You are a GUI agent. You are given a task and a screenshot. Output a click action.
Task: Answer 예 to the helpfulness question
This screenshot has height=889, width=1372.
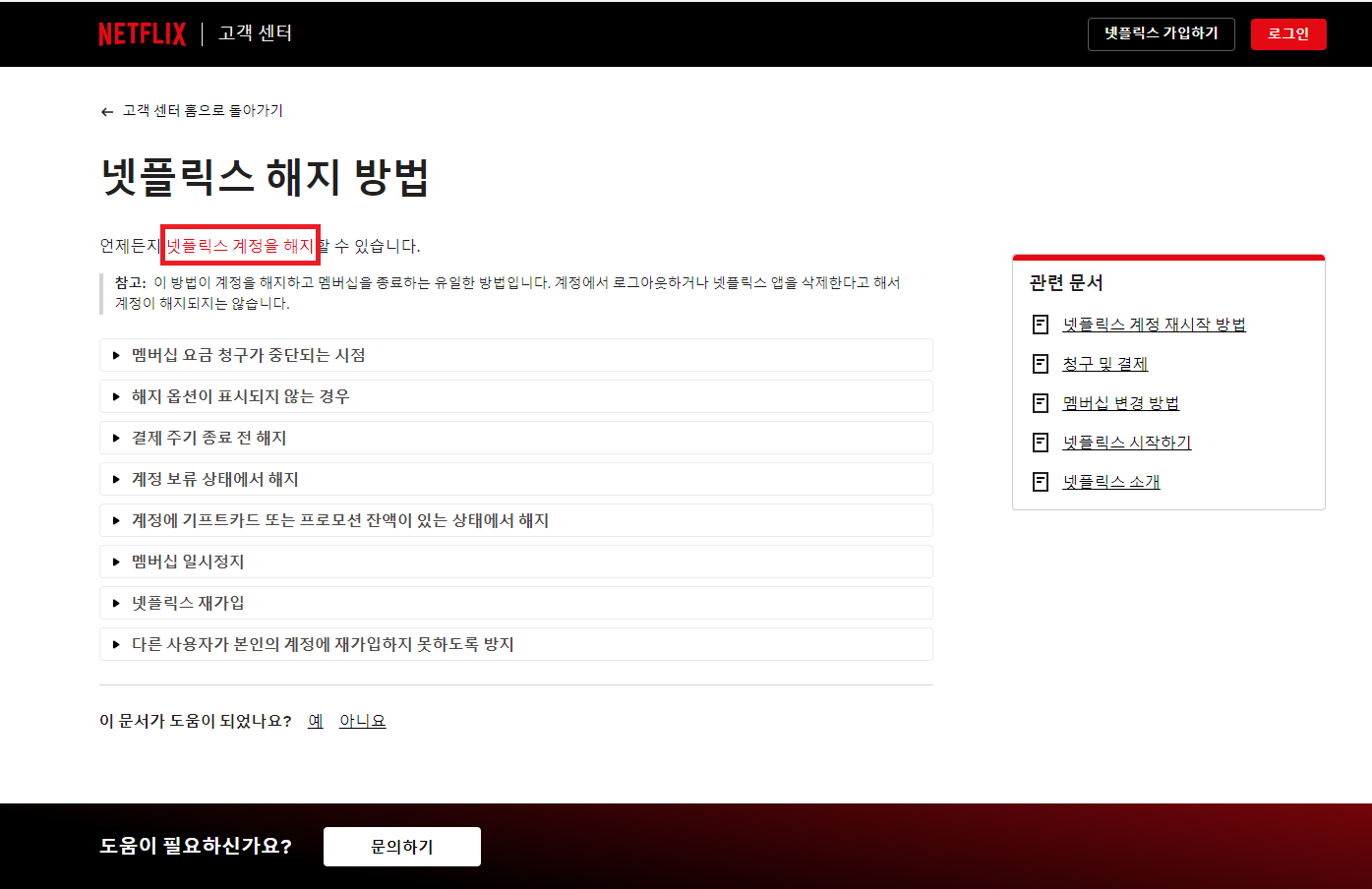(x=316, y=721)
